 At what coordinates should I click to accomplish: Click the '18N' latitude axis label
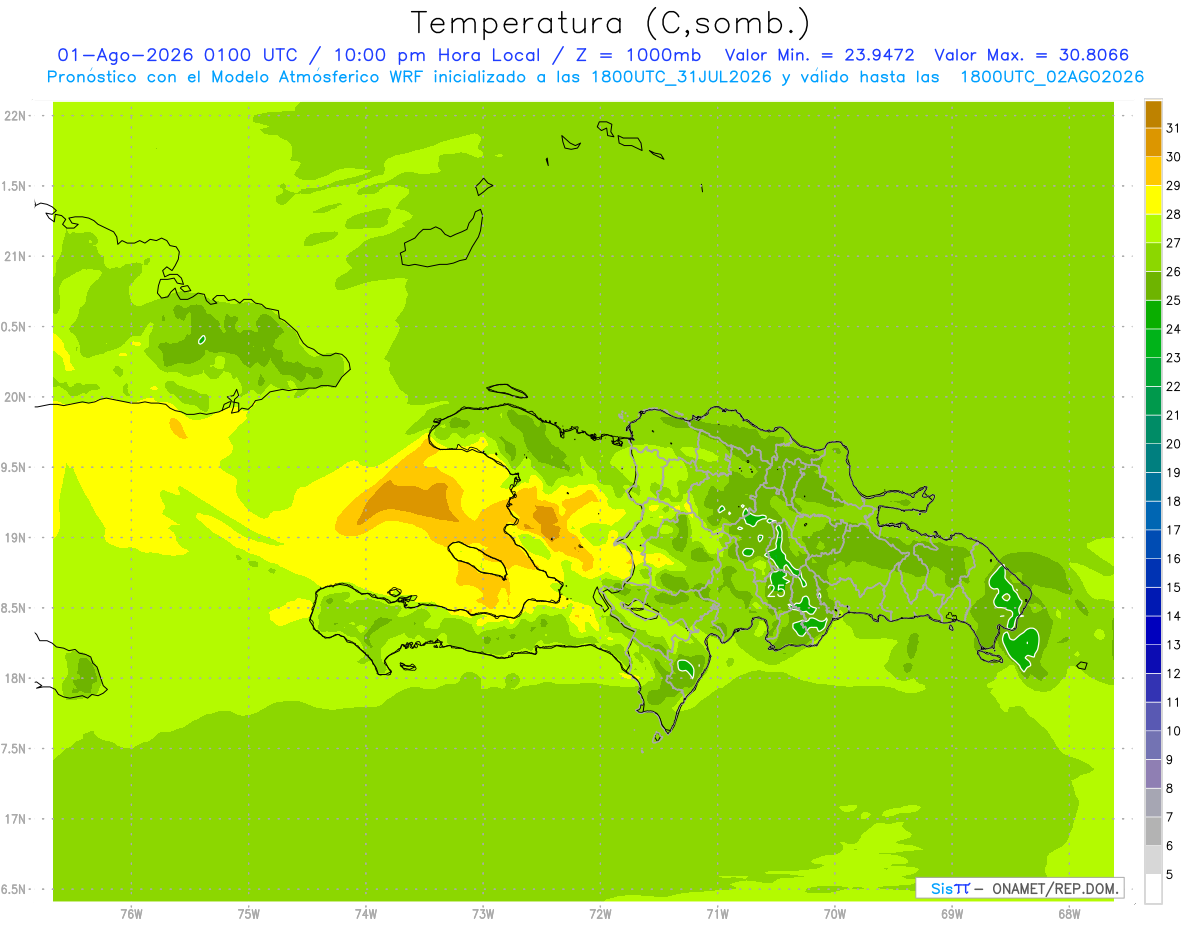(16, 678)
